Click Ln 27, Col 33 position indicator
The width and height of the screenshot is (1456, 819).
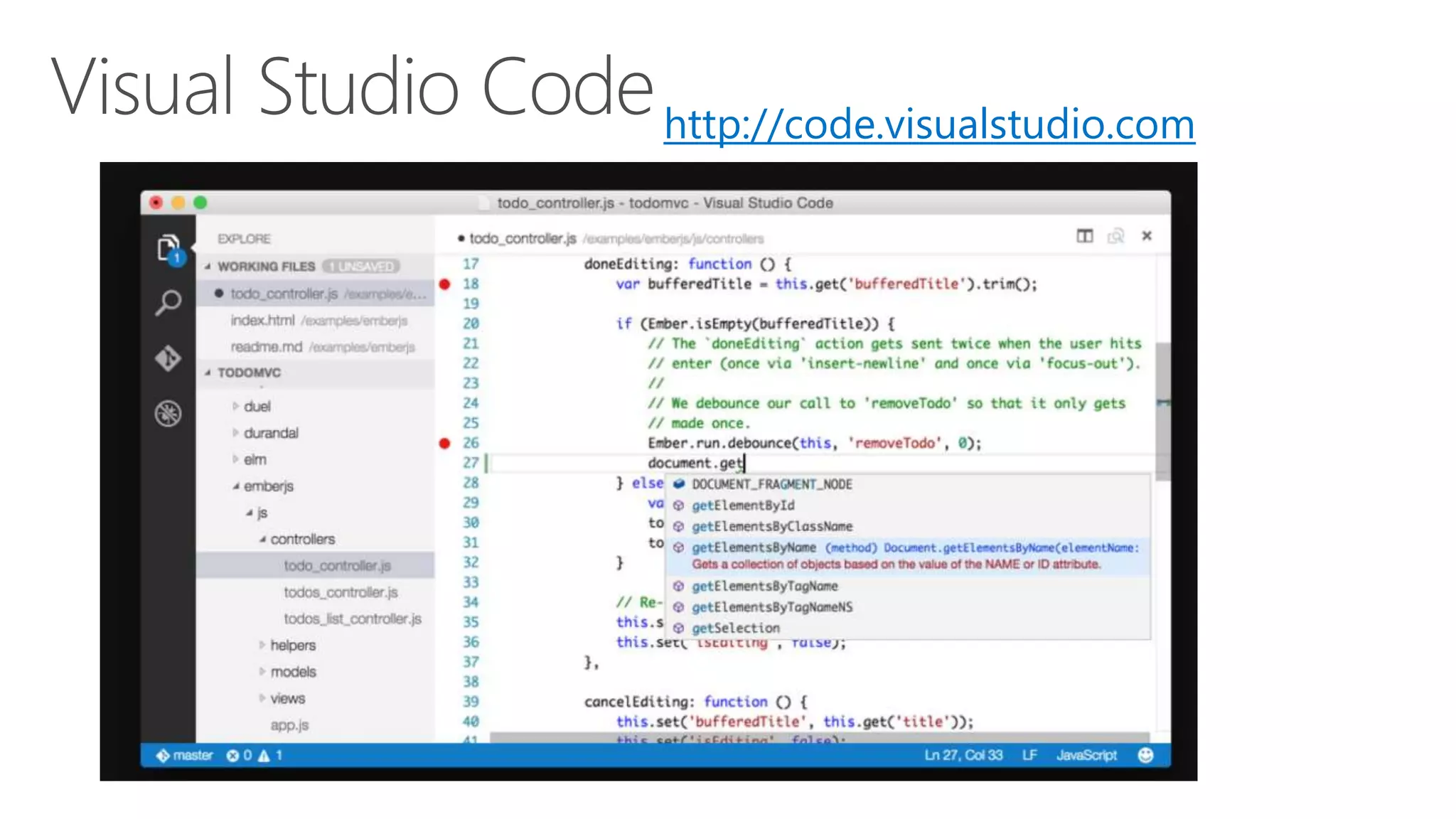963,755
